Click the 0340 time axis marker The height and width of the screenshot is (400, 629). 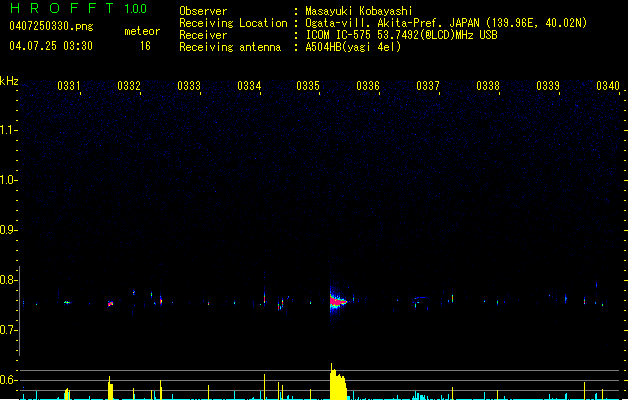click(608, 85)
